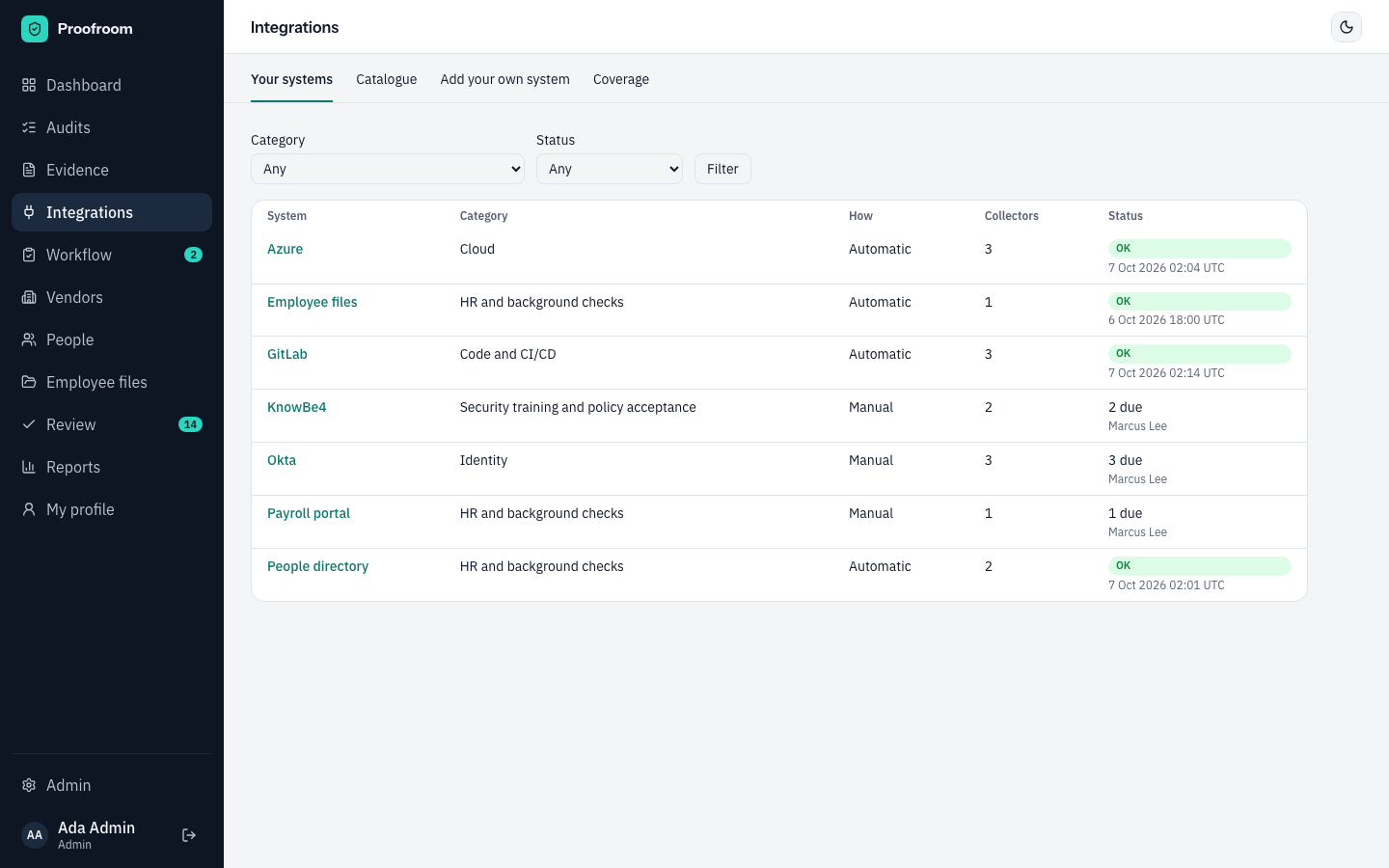Screen dimensions: 1389x868
Task: Toggle dark mode with moon button
Action: (x=1347, y=27)
